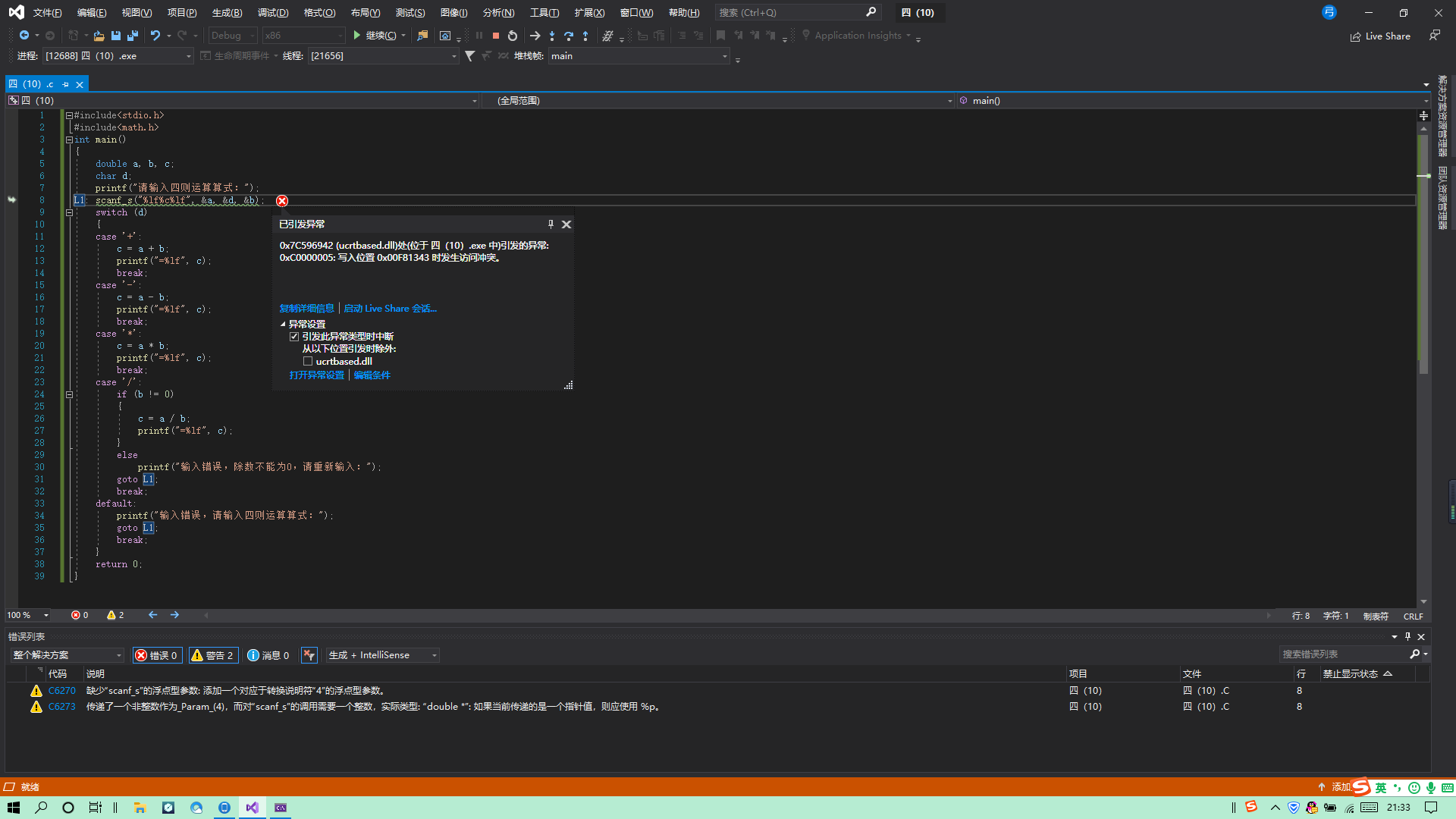Click the Undo icon

pyautogui.click(x=155, y=36)
